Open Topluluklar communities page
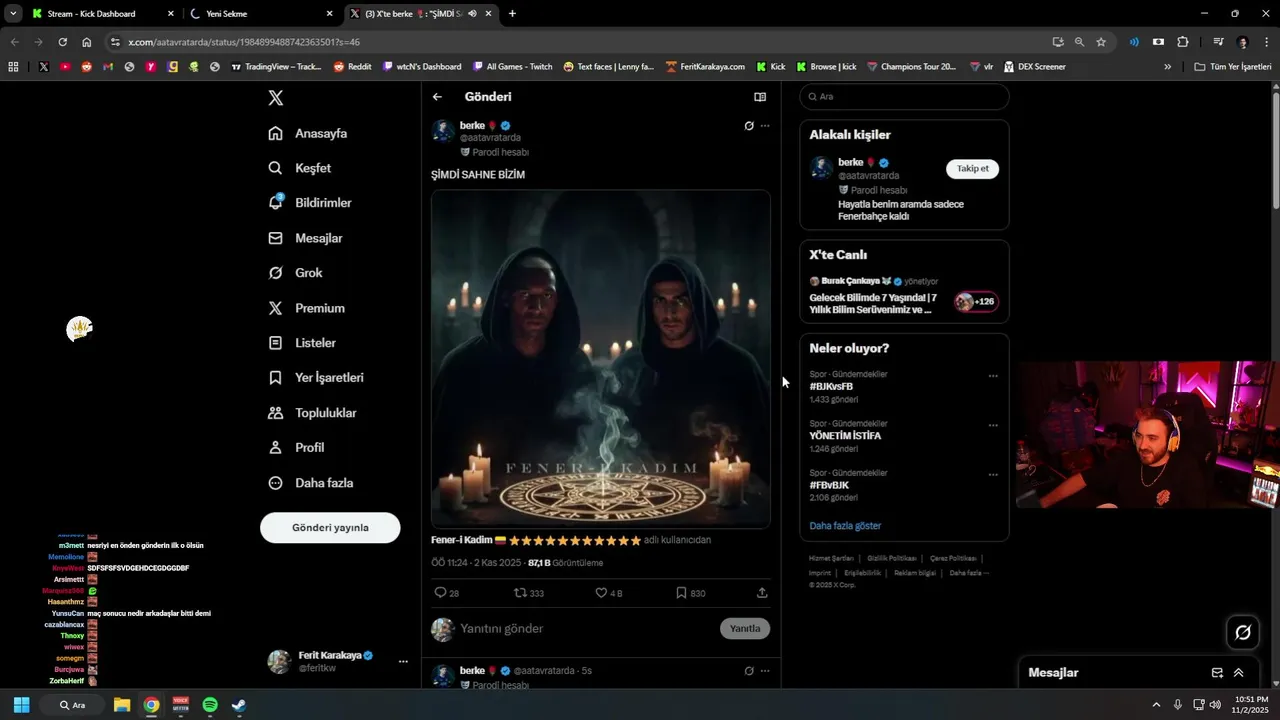1280x720 pixels. (312, 413)
